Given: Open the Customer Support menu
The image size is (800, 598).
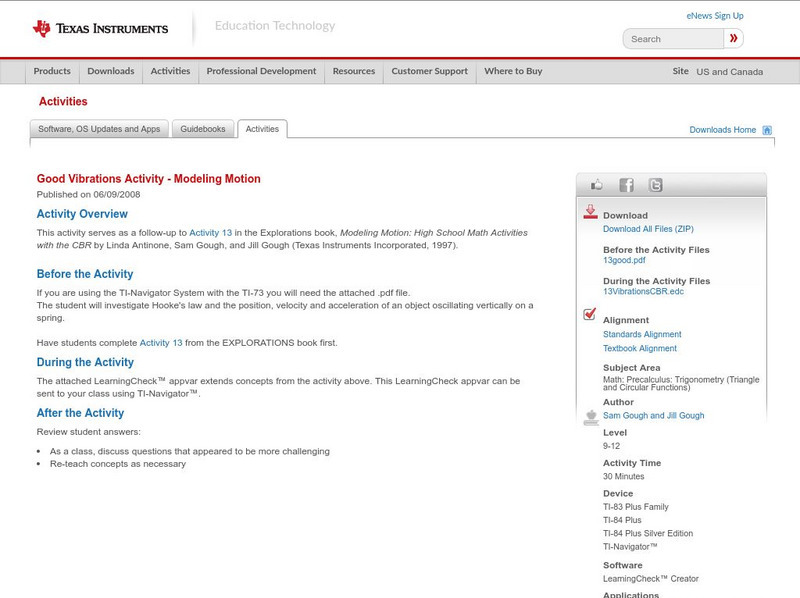Looking at the screenshot, I should click(428, 71).
